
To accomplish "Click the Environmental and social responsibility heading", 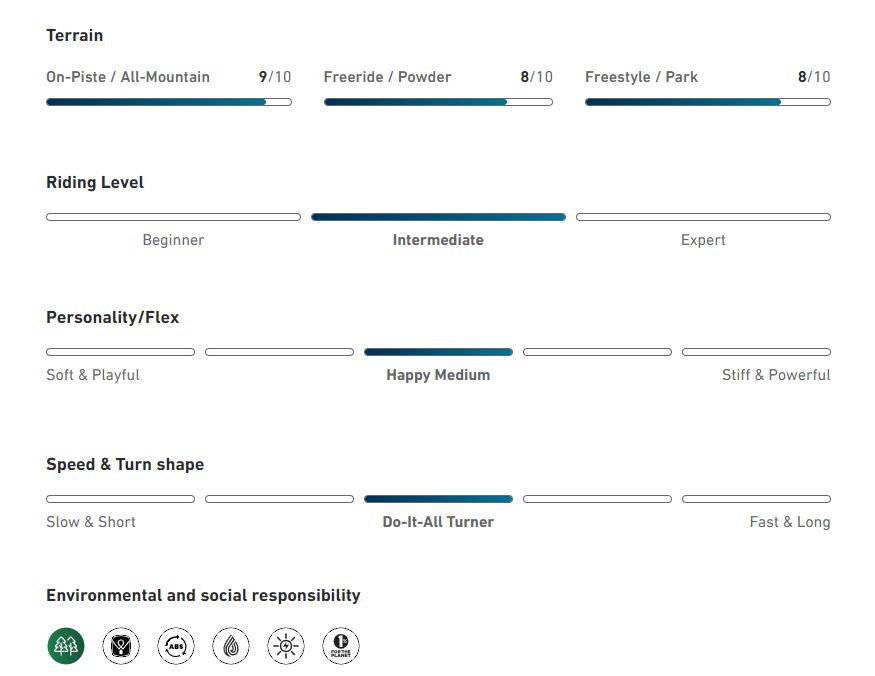I will point(203,595).
